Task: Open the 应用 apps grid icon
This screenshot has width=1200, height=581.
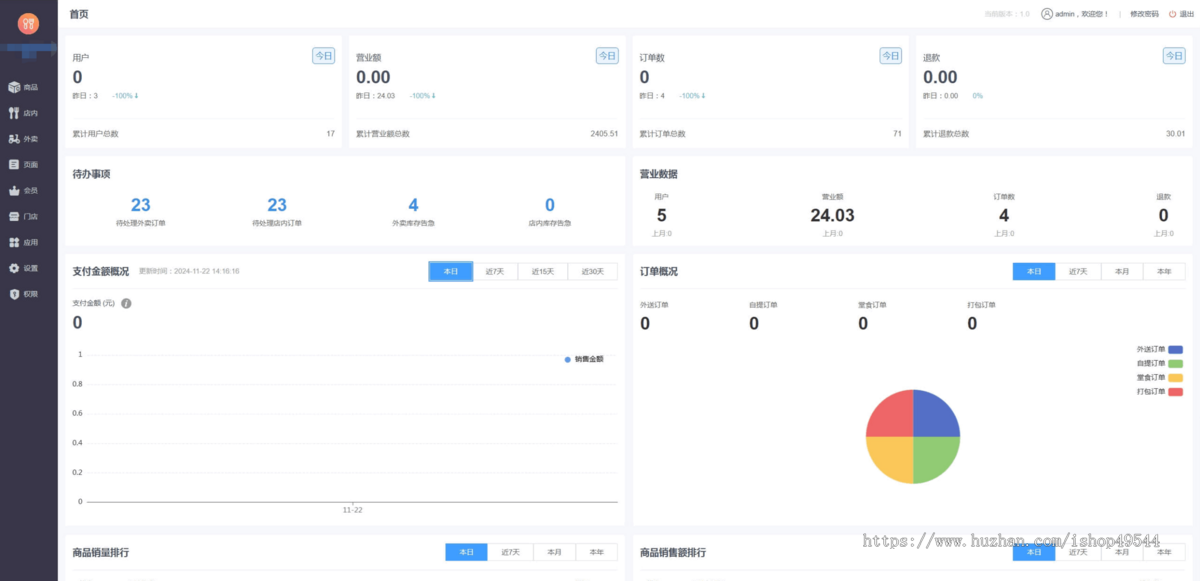Action: click(14, 242)
